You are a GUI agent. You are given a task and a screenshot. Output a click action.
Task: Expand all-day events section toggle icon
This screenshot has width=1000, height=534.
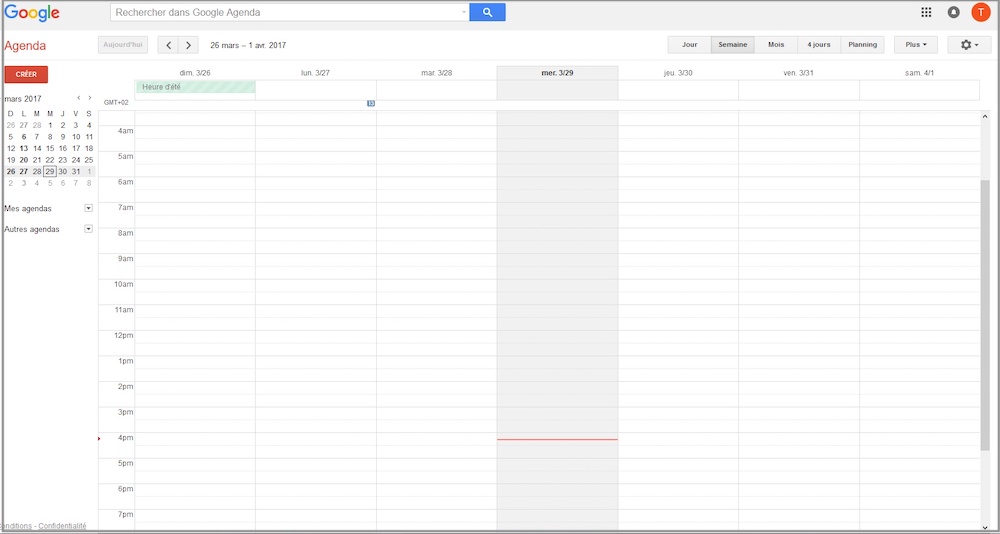tap(371, 103)
